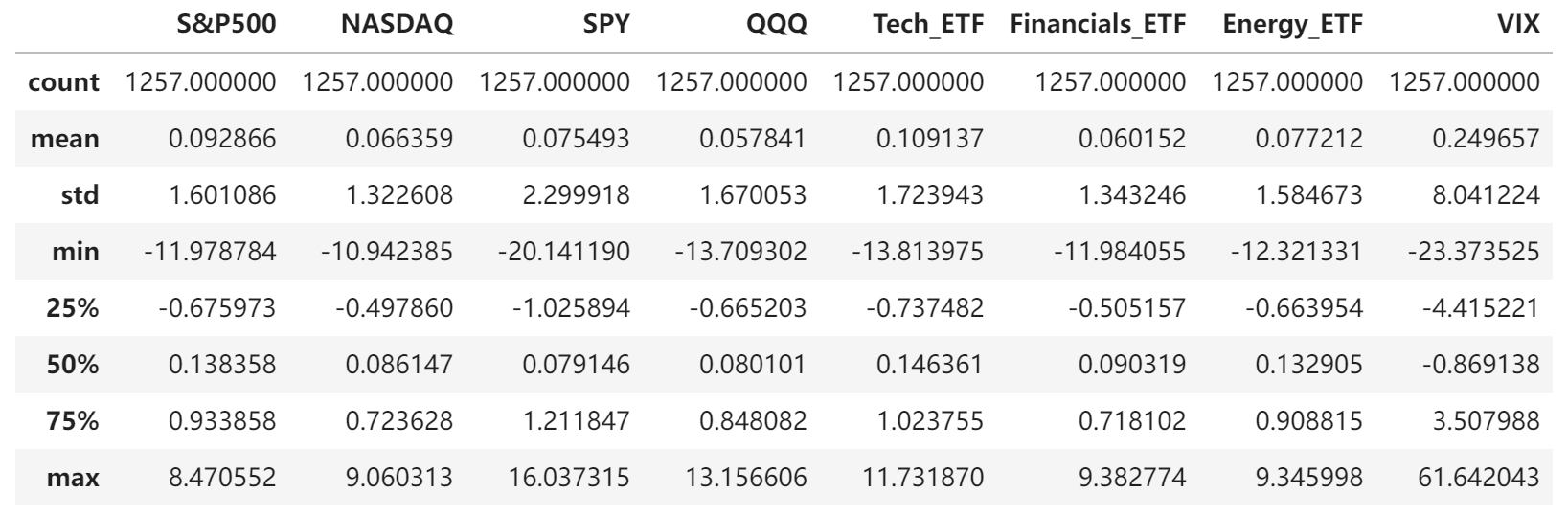Select the VIX column header
The width and height of the screenshot is (1568, 516).
[x=1519, y=26]
